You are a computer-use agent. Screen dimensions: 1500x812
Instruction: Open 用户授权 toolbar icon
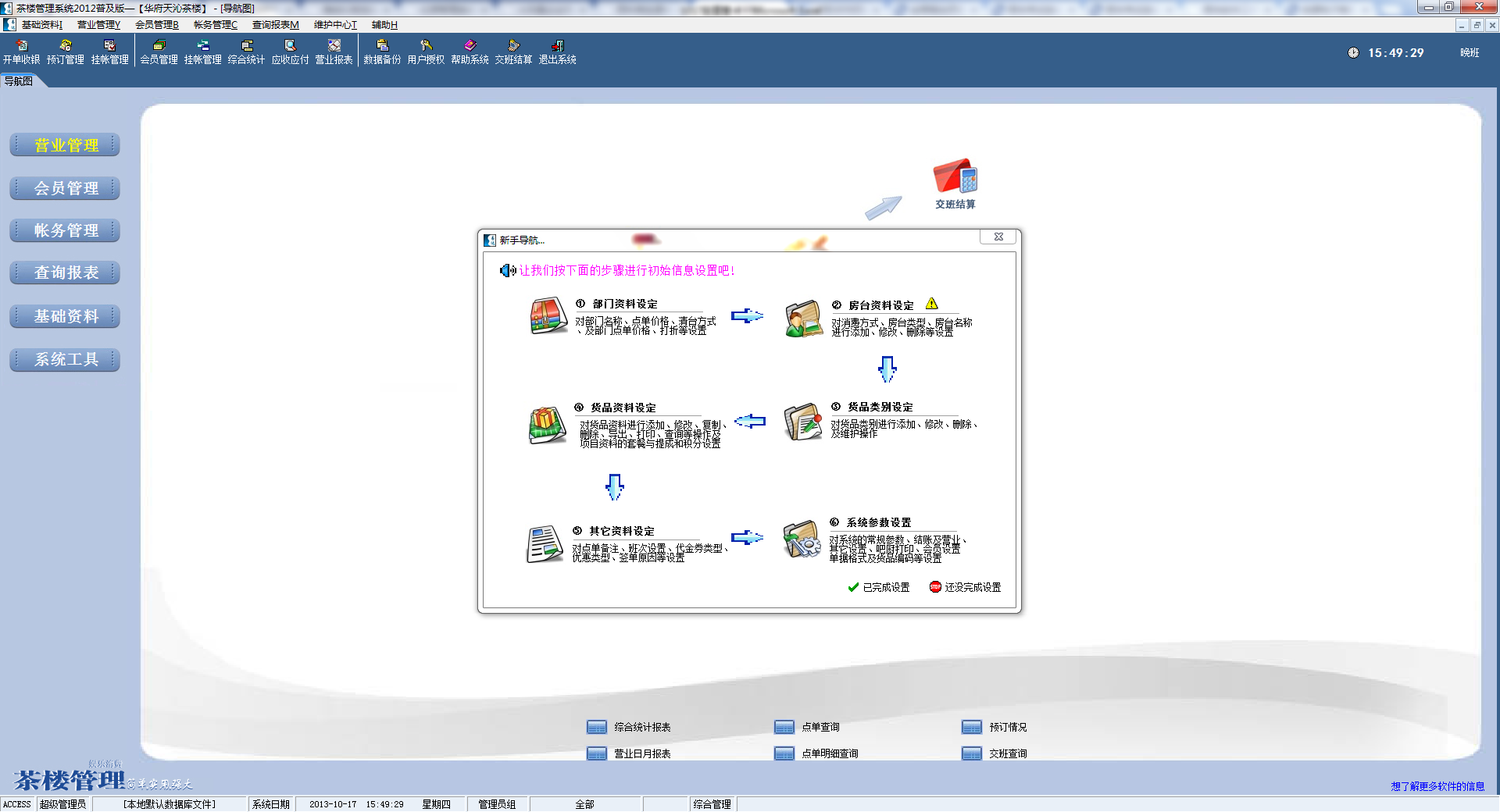426,52
